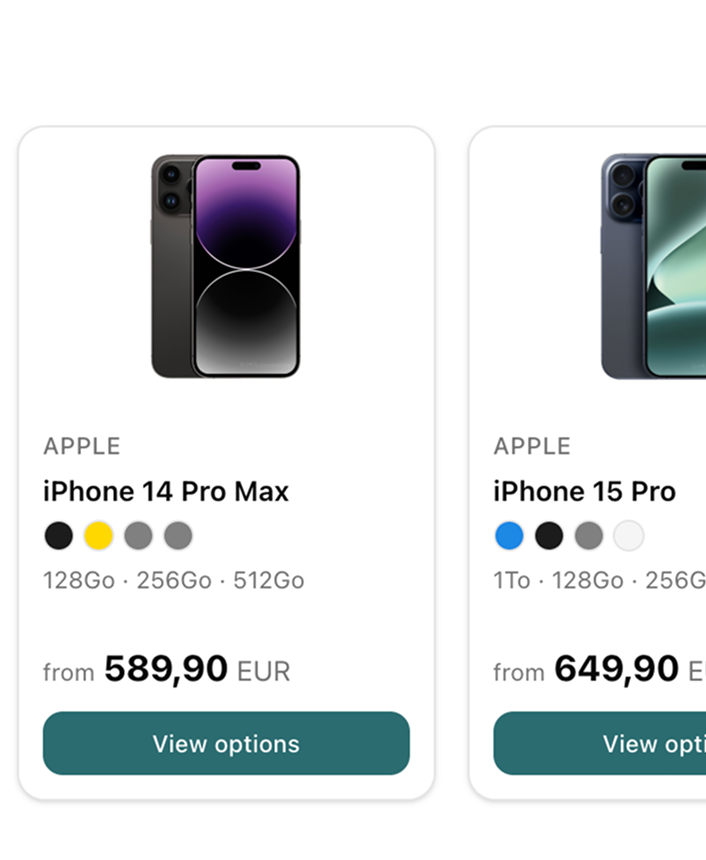Click the iPhone 14 Pro Max product image
706x860 pixels.
(226, 266)
